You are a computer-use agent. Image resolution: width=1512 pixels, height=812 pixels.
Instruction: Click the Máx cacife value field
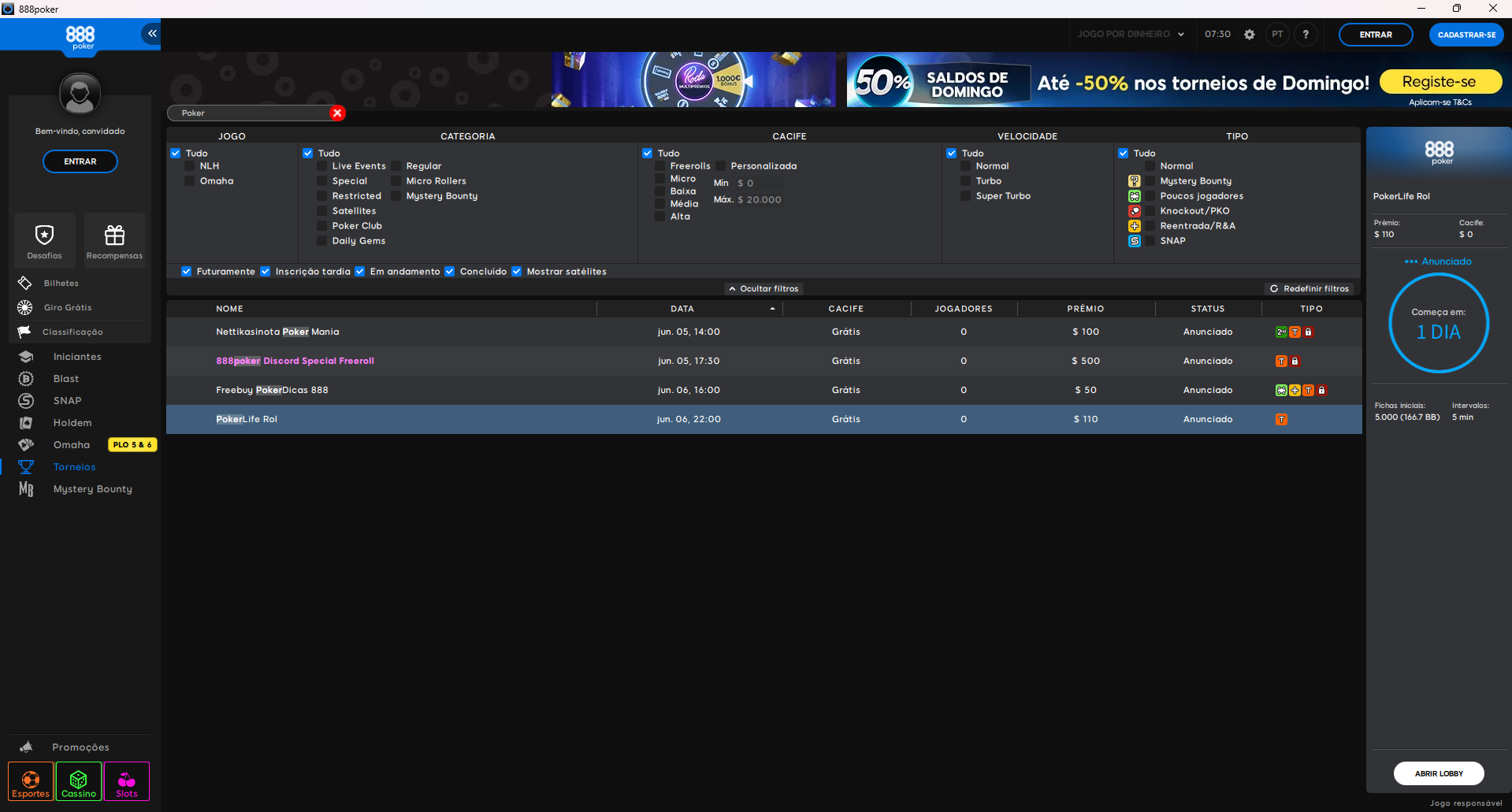click(x=760, y=200)
